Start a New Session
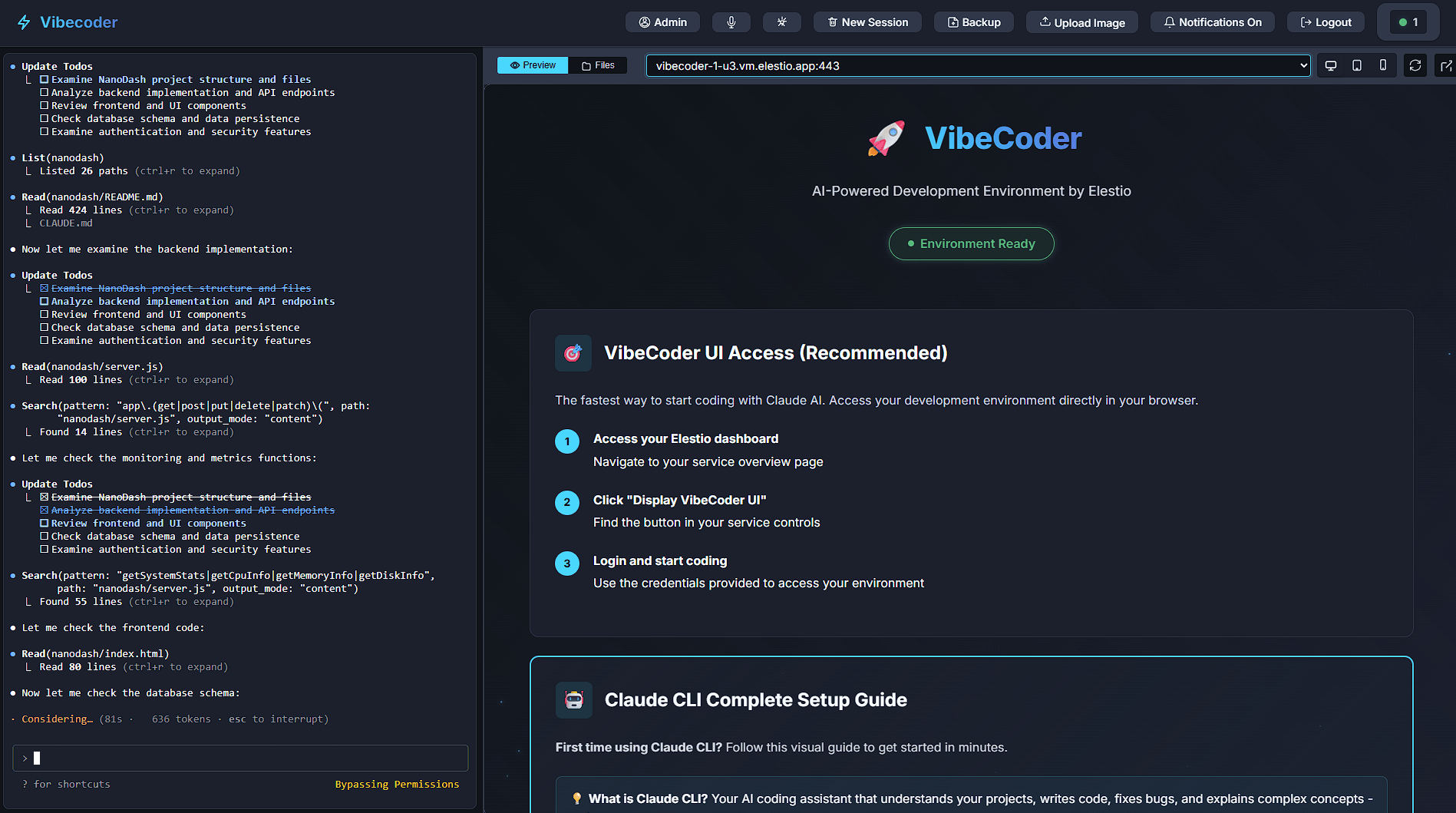This screenshot has width=1456, height=813. [867, 21]
